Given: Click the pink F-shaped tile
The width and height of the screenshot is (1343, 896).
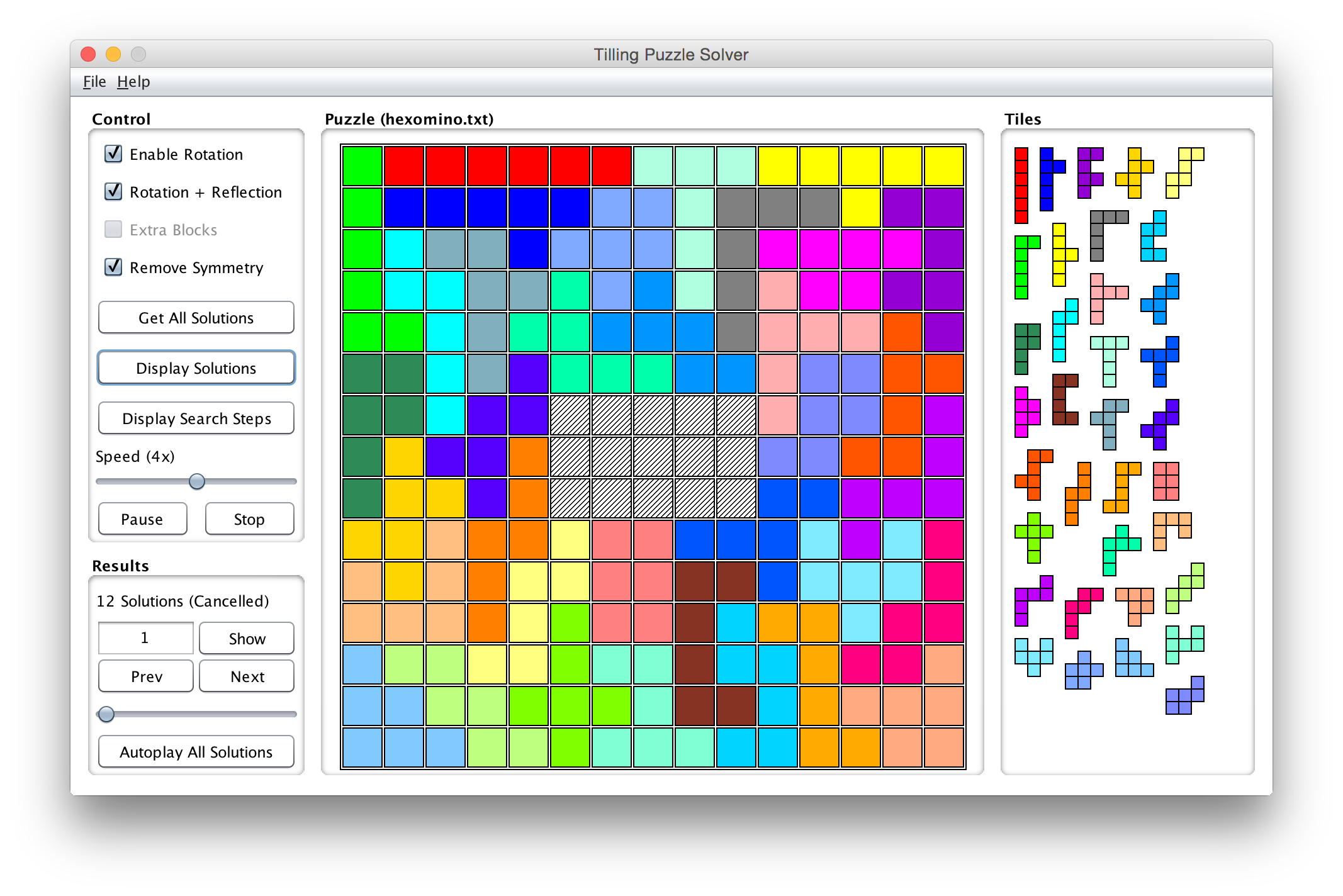Looking at the screenshot, I should [1097, 293].
